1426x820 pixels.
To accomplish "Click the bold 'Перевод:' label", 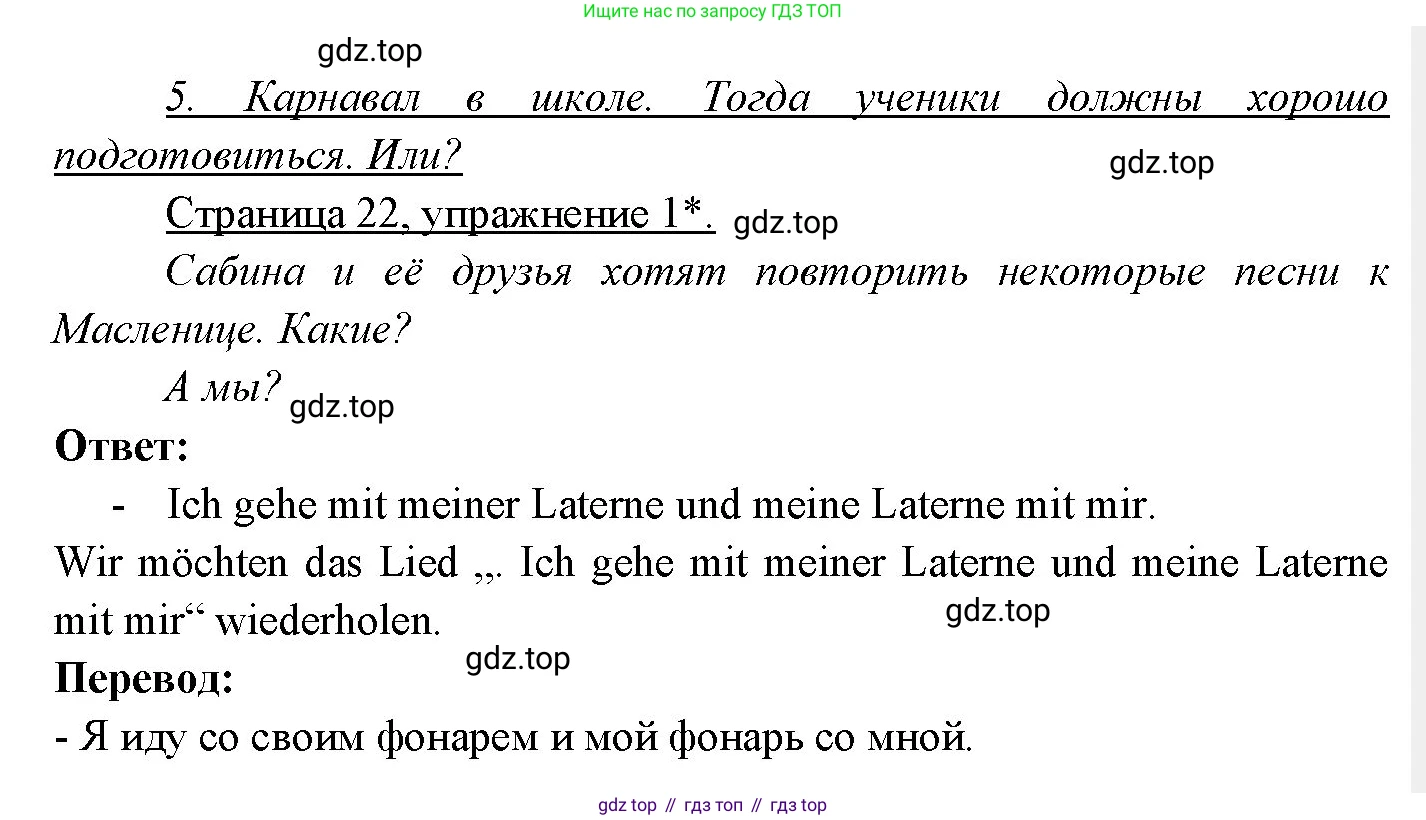I will click(x=144, y=679).
